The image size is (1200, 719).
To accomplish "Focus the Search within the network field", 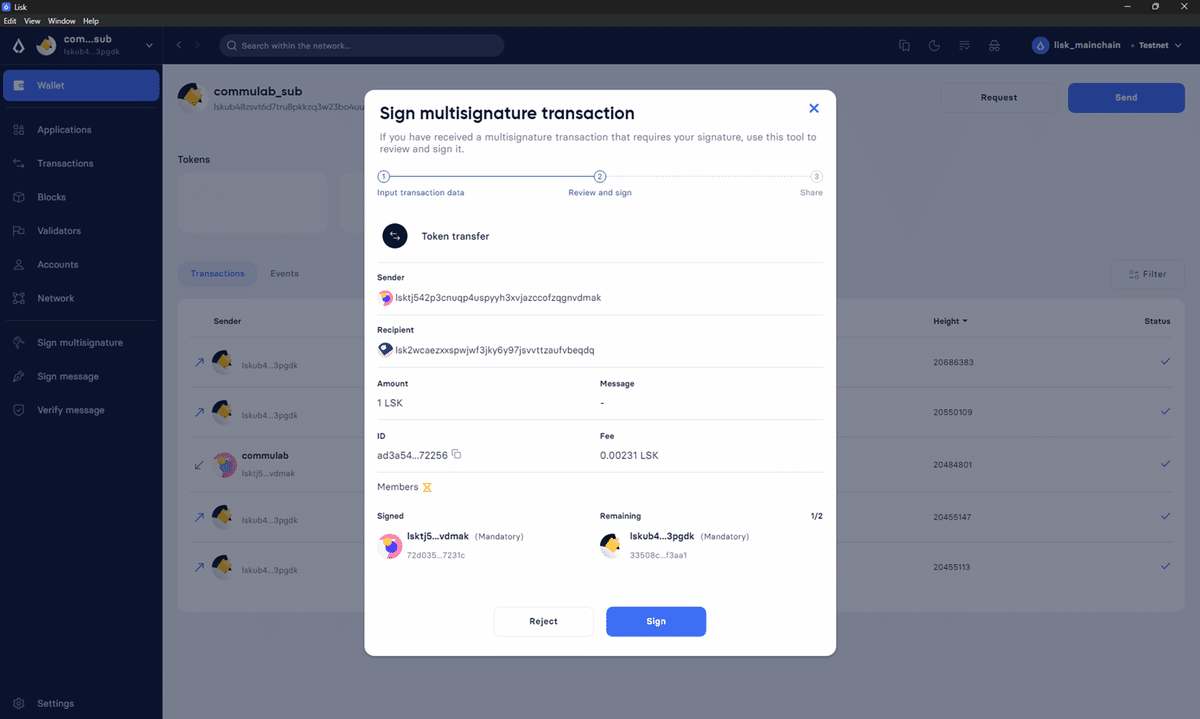I will (361, 45).
